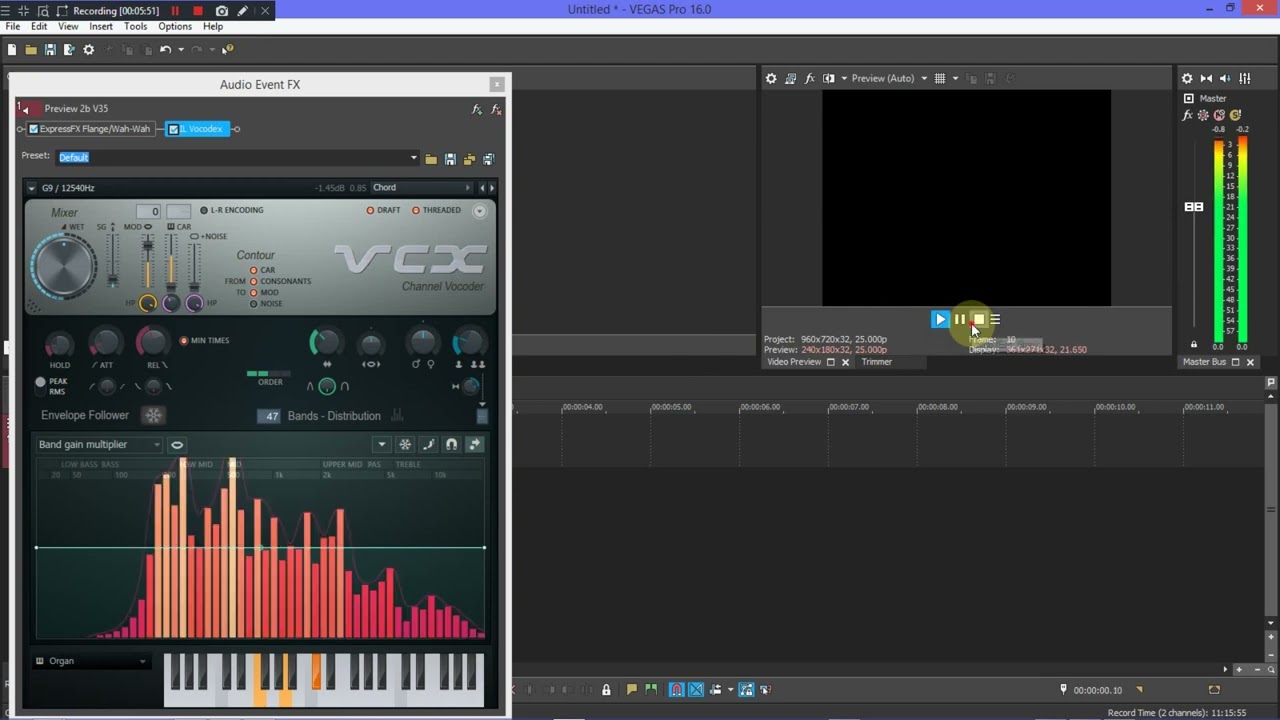Viewport: 1280px width, 720px height.
Task: Open Video Preview project settings gear
Action: [771, 78]
